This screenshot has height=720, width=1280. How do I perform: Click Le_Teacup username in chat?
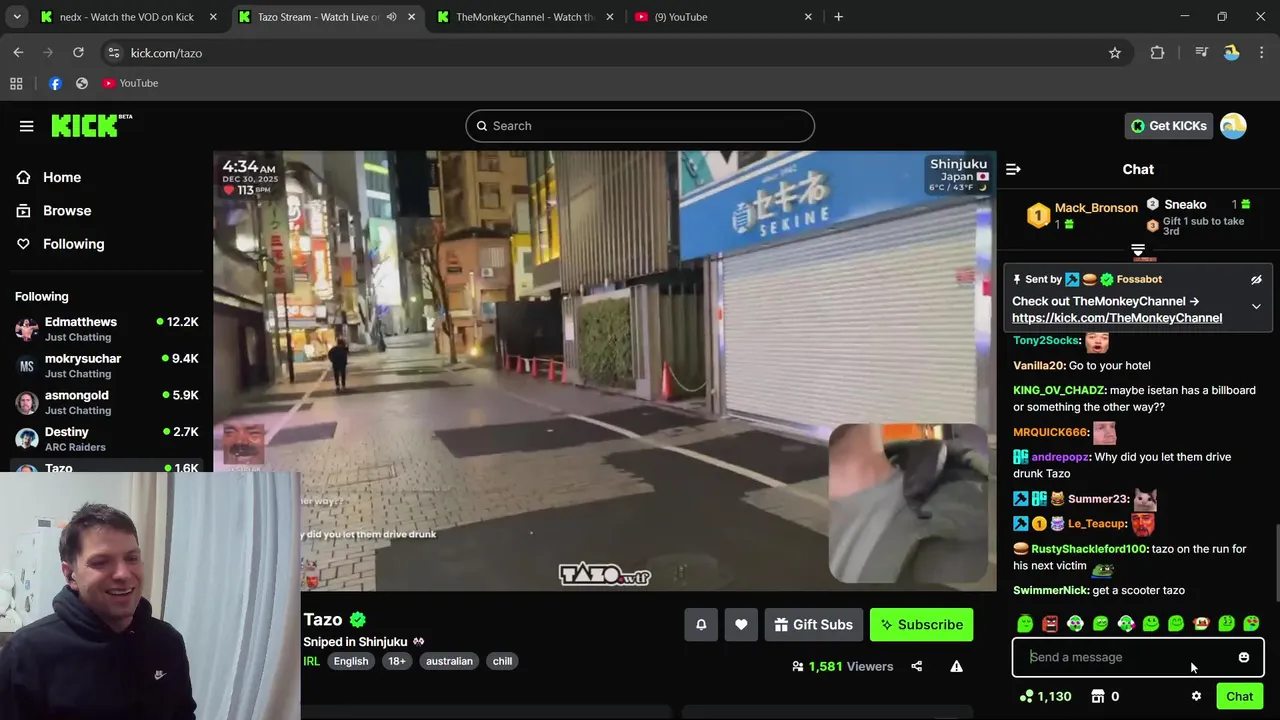point(1097,524)
